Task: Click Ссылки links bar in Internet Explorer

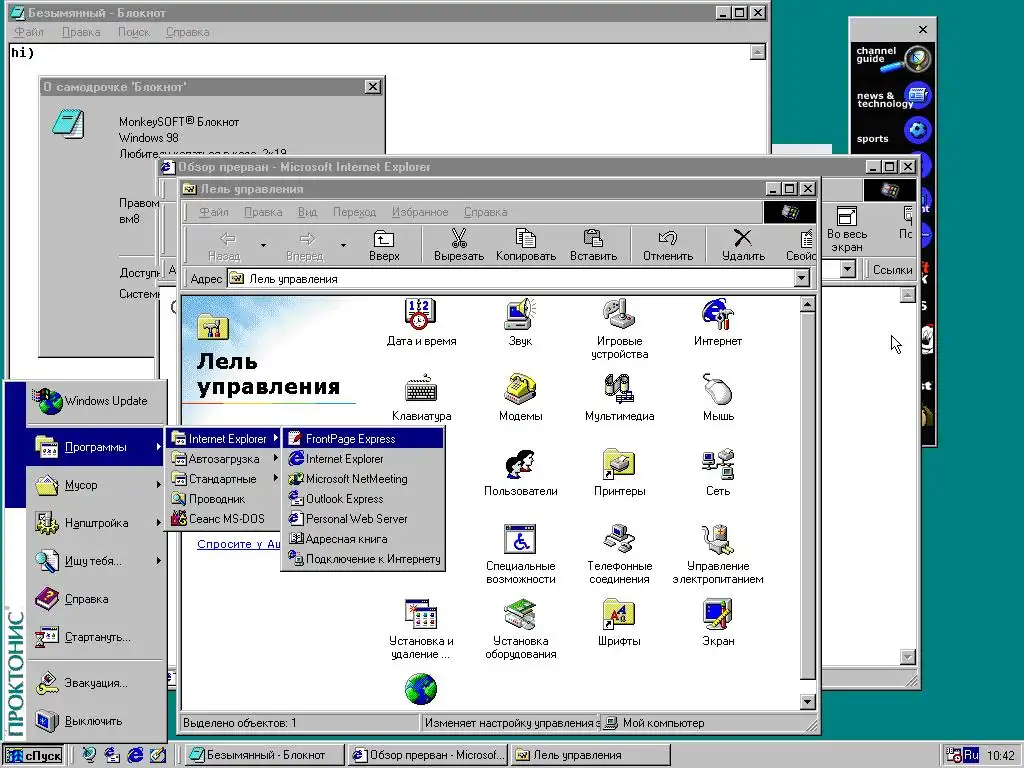Action: (x=892, y=270)
